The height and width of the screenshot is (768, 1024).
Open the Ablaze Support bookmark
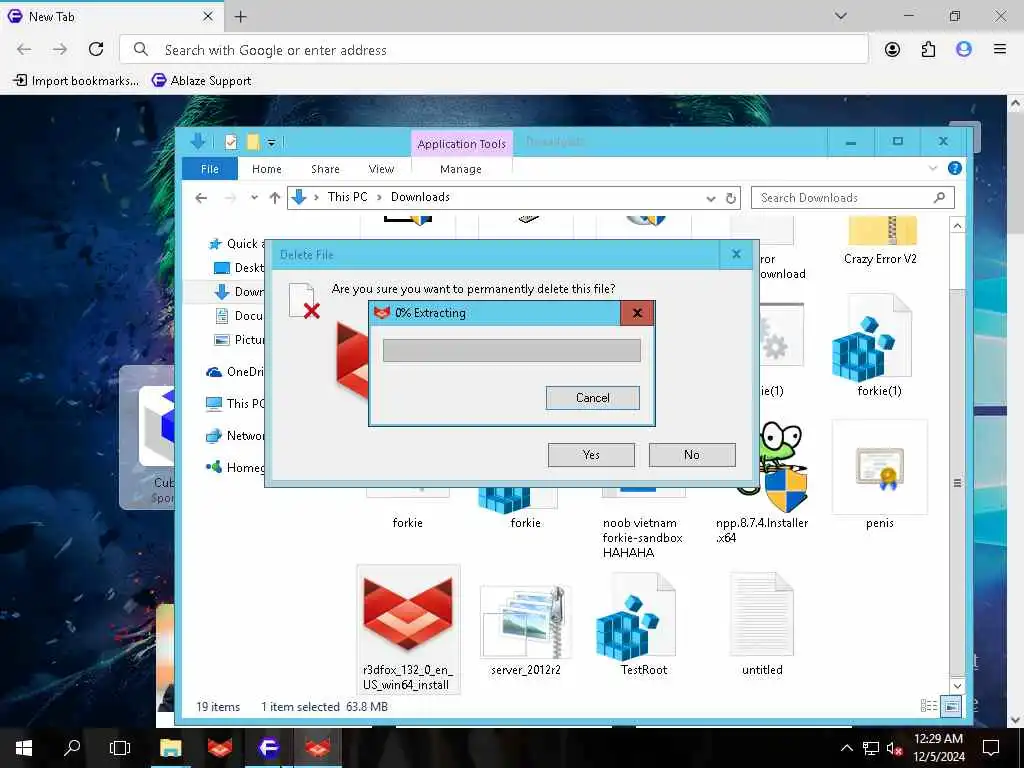(202, 81)
